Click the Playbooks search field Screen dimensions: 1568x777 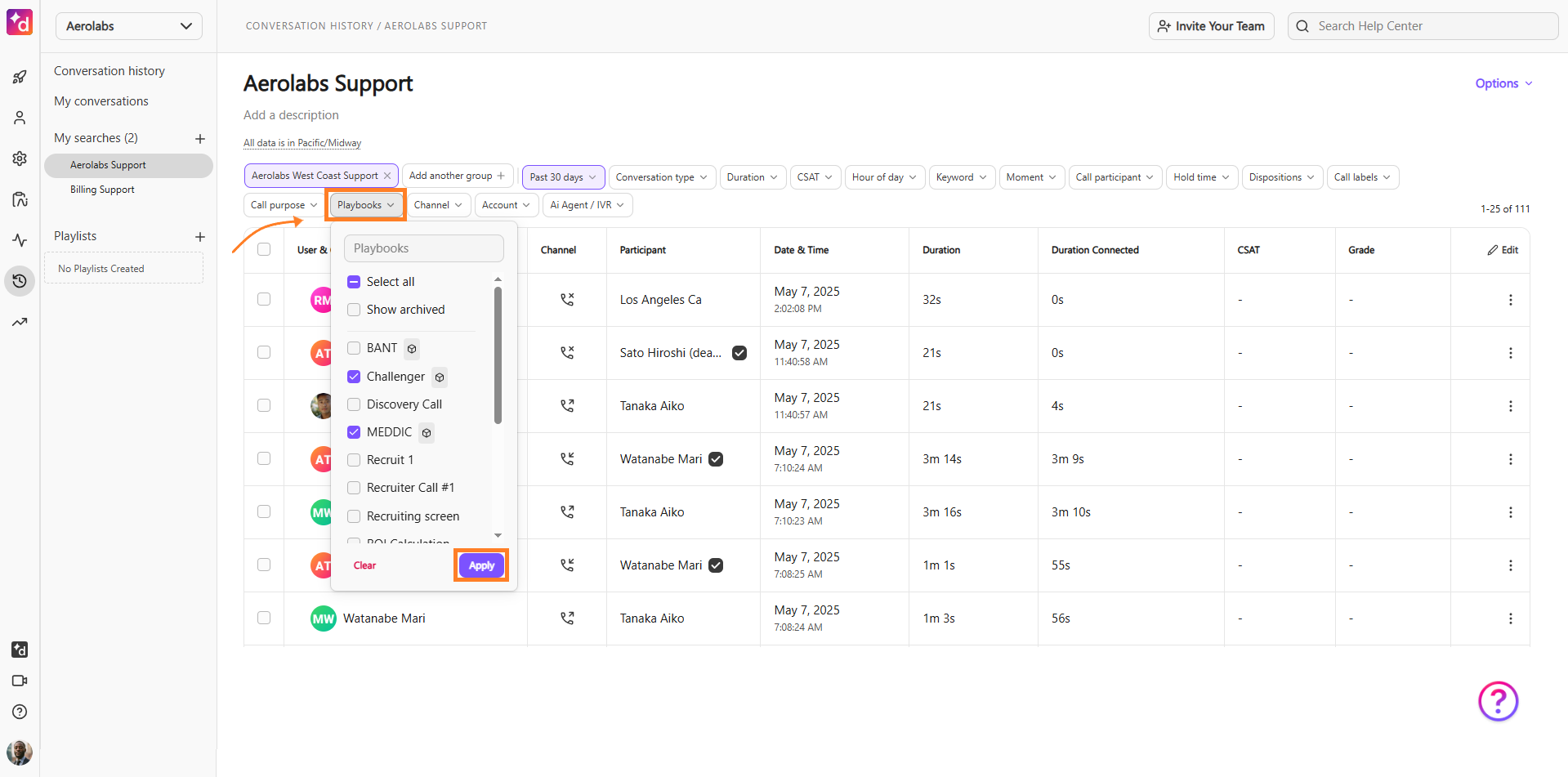424,248
